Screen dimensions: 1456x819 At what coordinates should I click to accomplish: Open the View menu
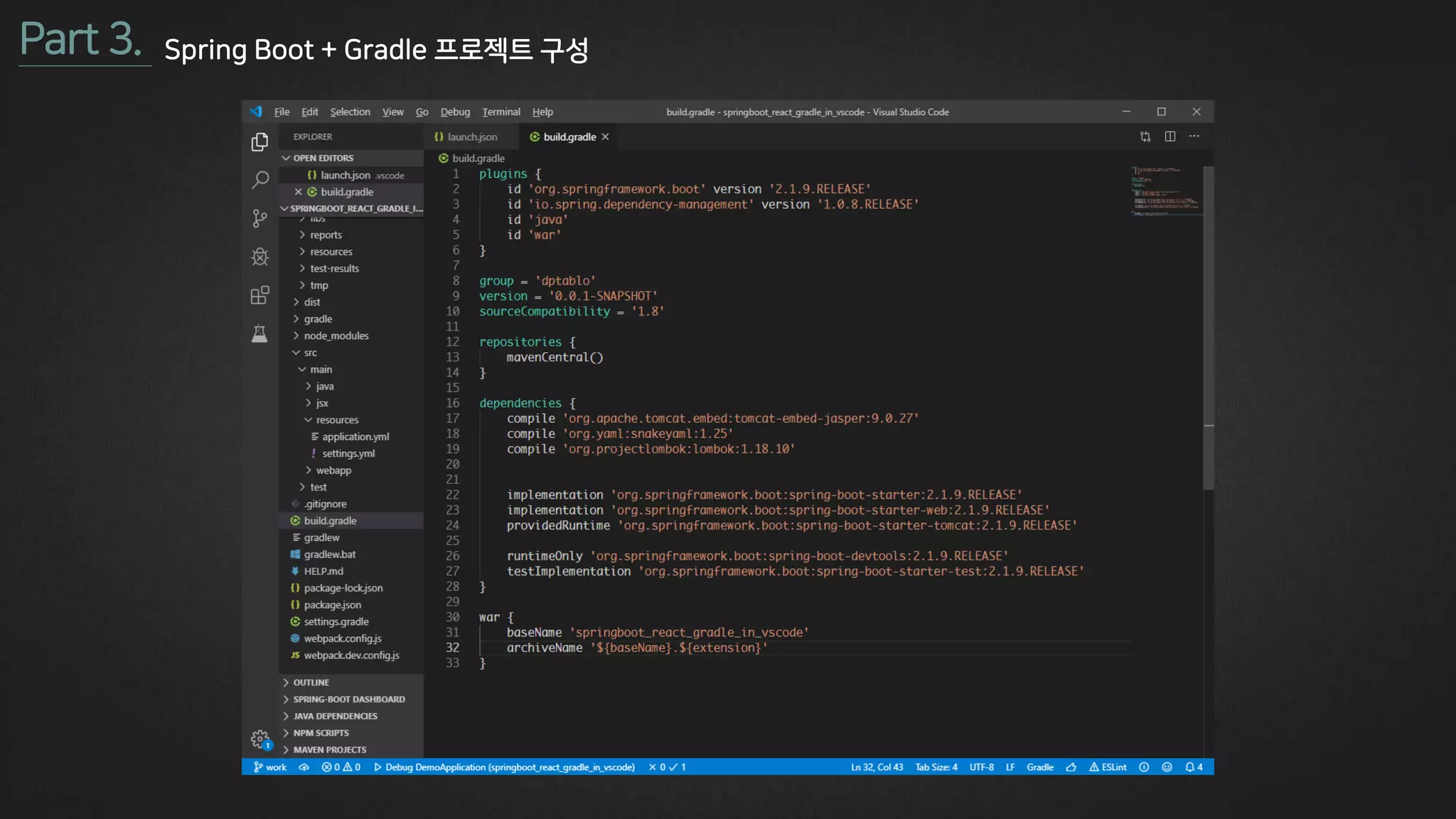click(392, 112)
